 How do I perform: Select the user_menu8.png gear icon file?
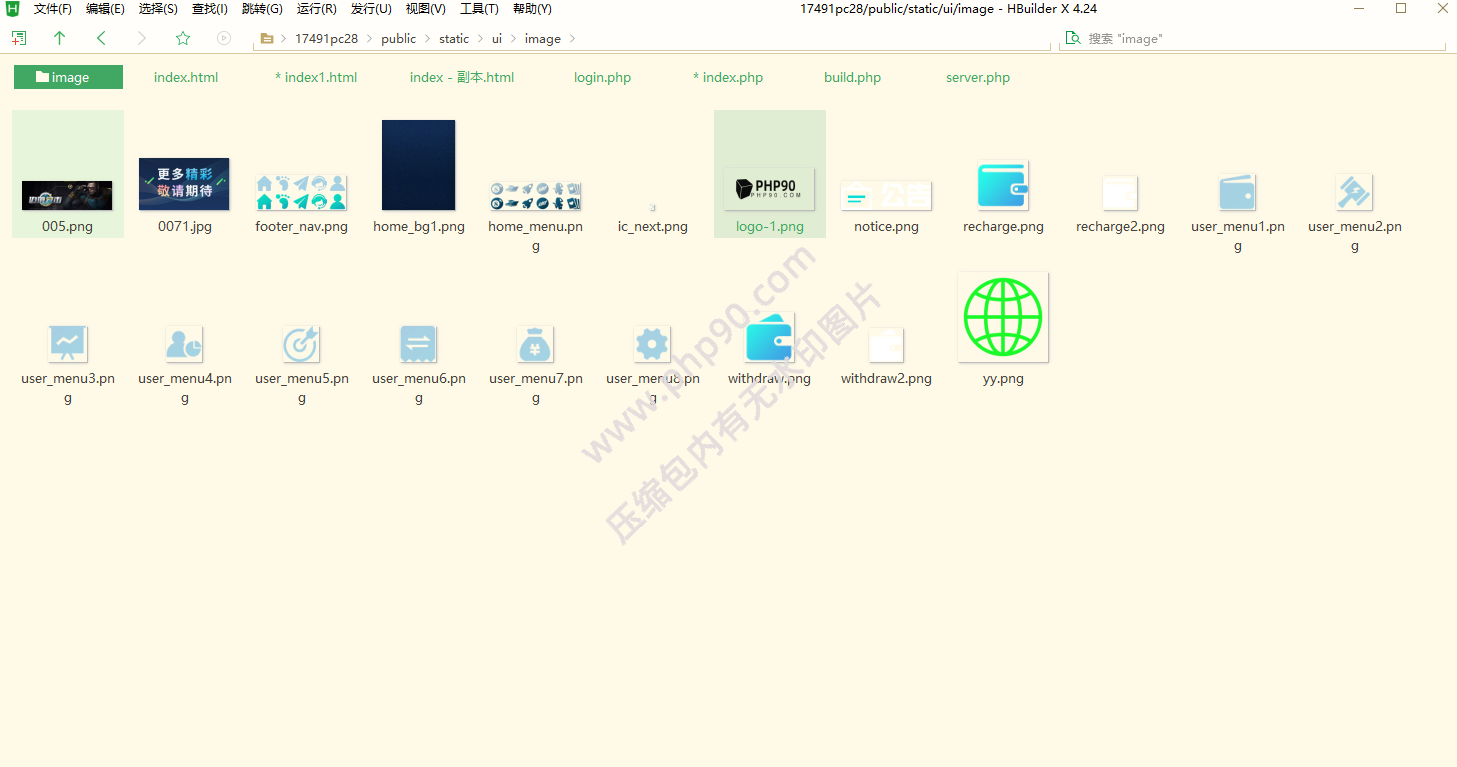click(x=652, y=345)
